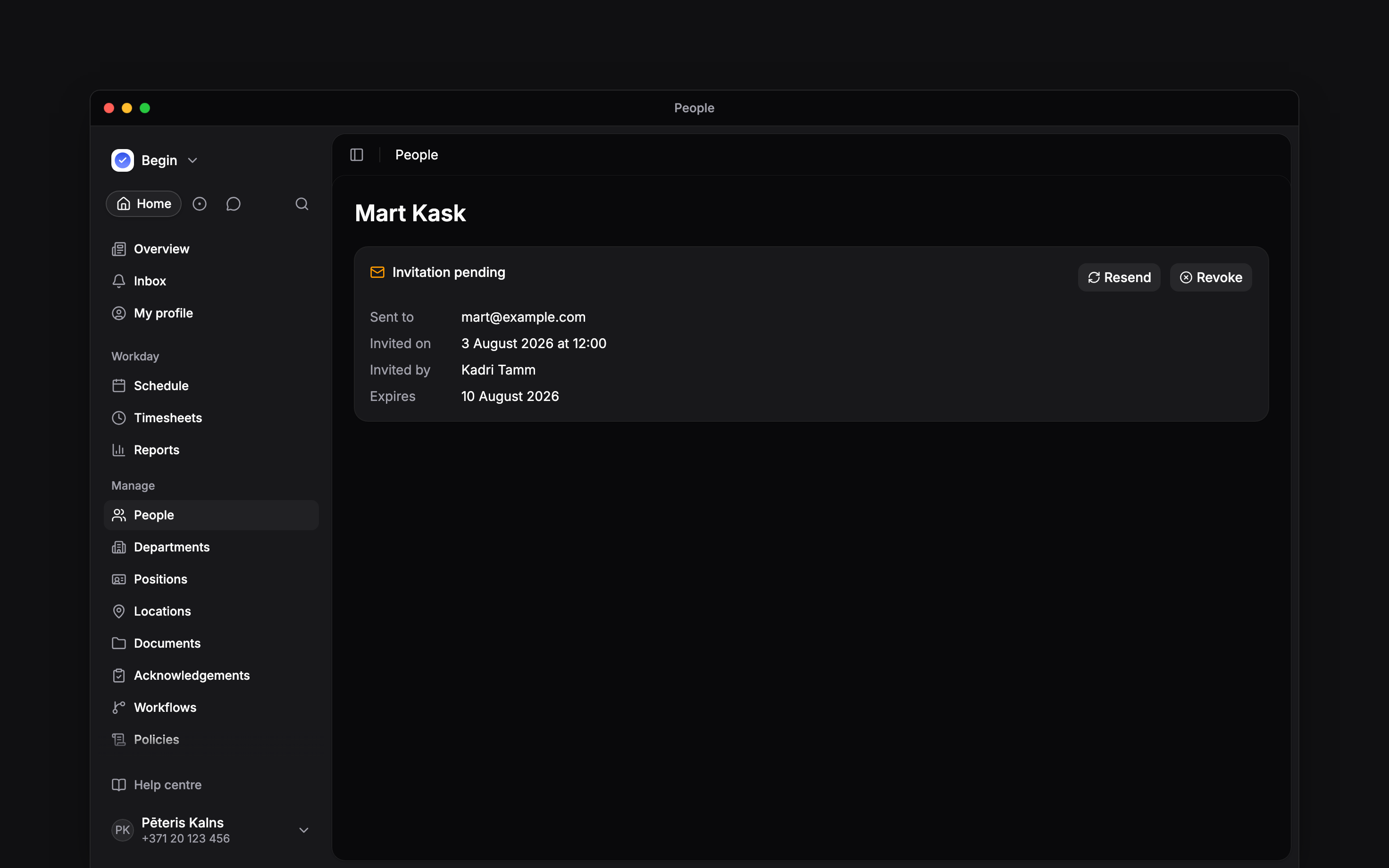
Task: Click the macOS green fullscreen button
Action: (x=145, y=108)
